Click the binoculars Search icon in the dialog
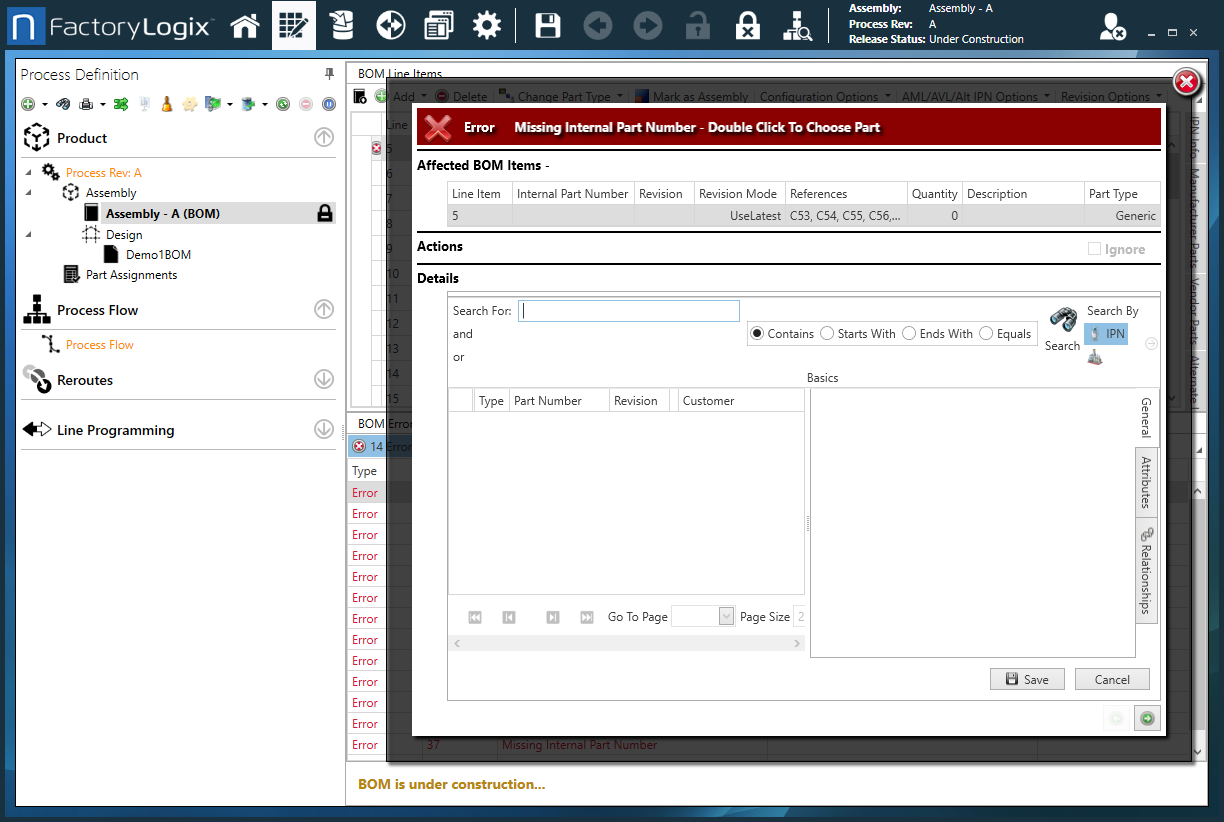1224x822 pixels. click(x=1062, y=317)
